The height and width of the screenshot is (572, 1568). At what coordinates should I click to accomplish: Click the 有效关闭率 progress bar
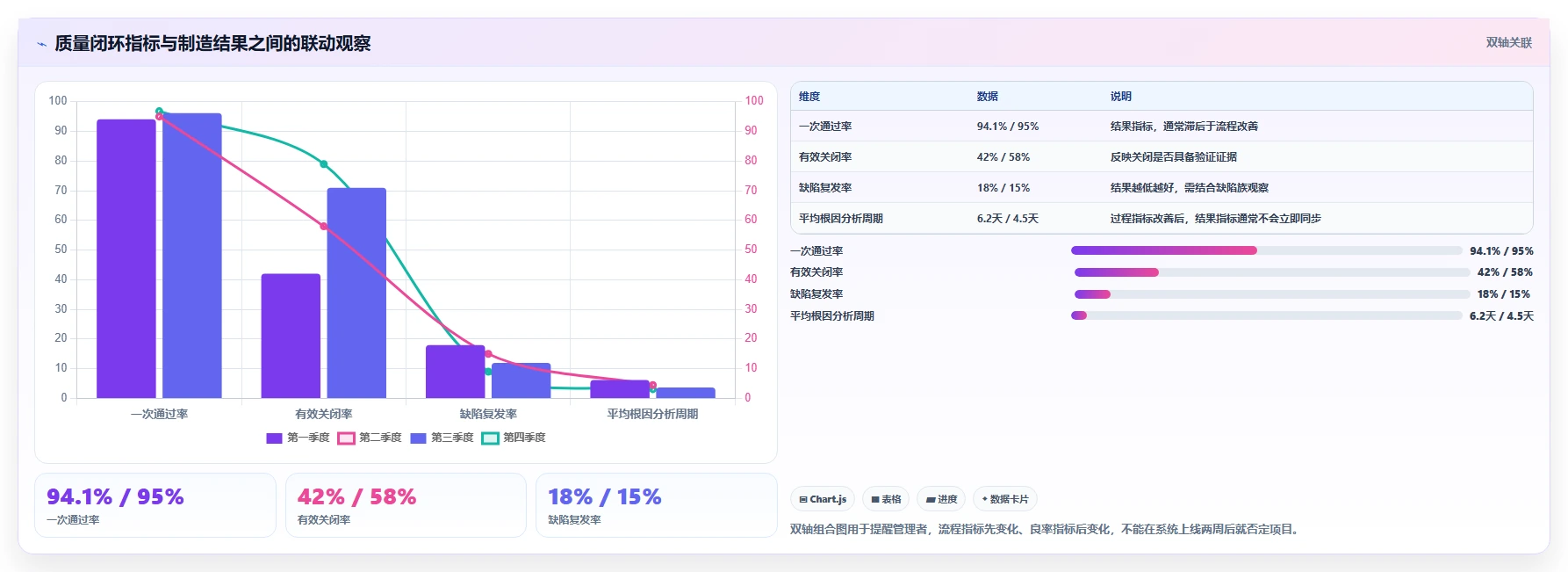tap(1272, 272)
